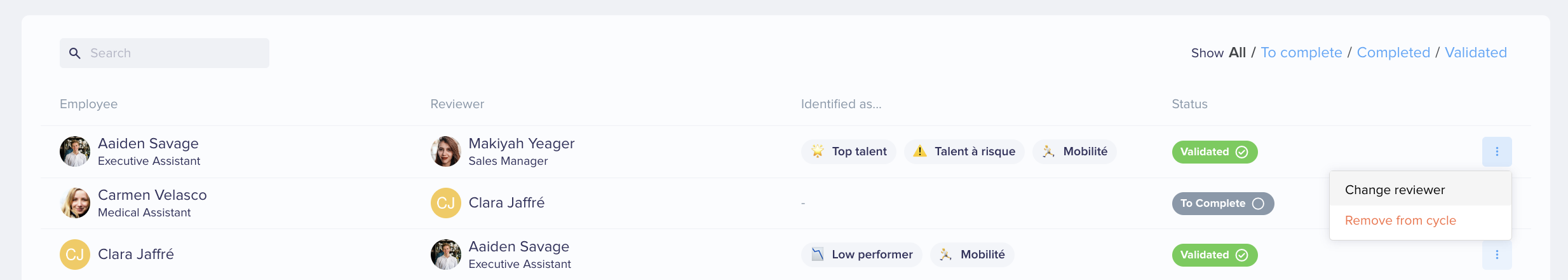Click Makiyah Yeager's reviewer avatar
The image size is (1568, 280).
pos(445,151)
